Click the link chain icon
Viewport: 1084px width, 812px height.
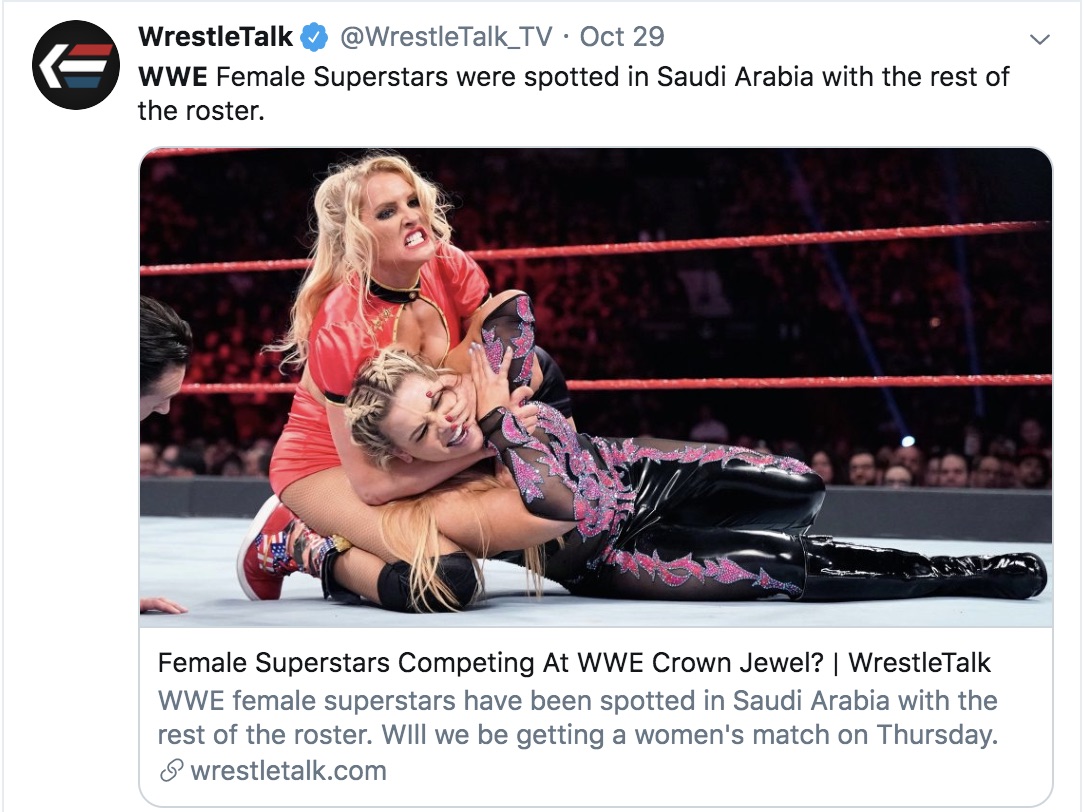[x=171, y=770]
